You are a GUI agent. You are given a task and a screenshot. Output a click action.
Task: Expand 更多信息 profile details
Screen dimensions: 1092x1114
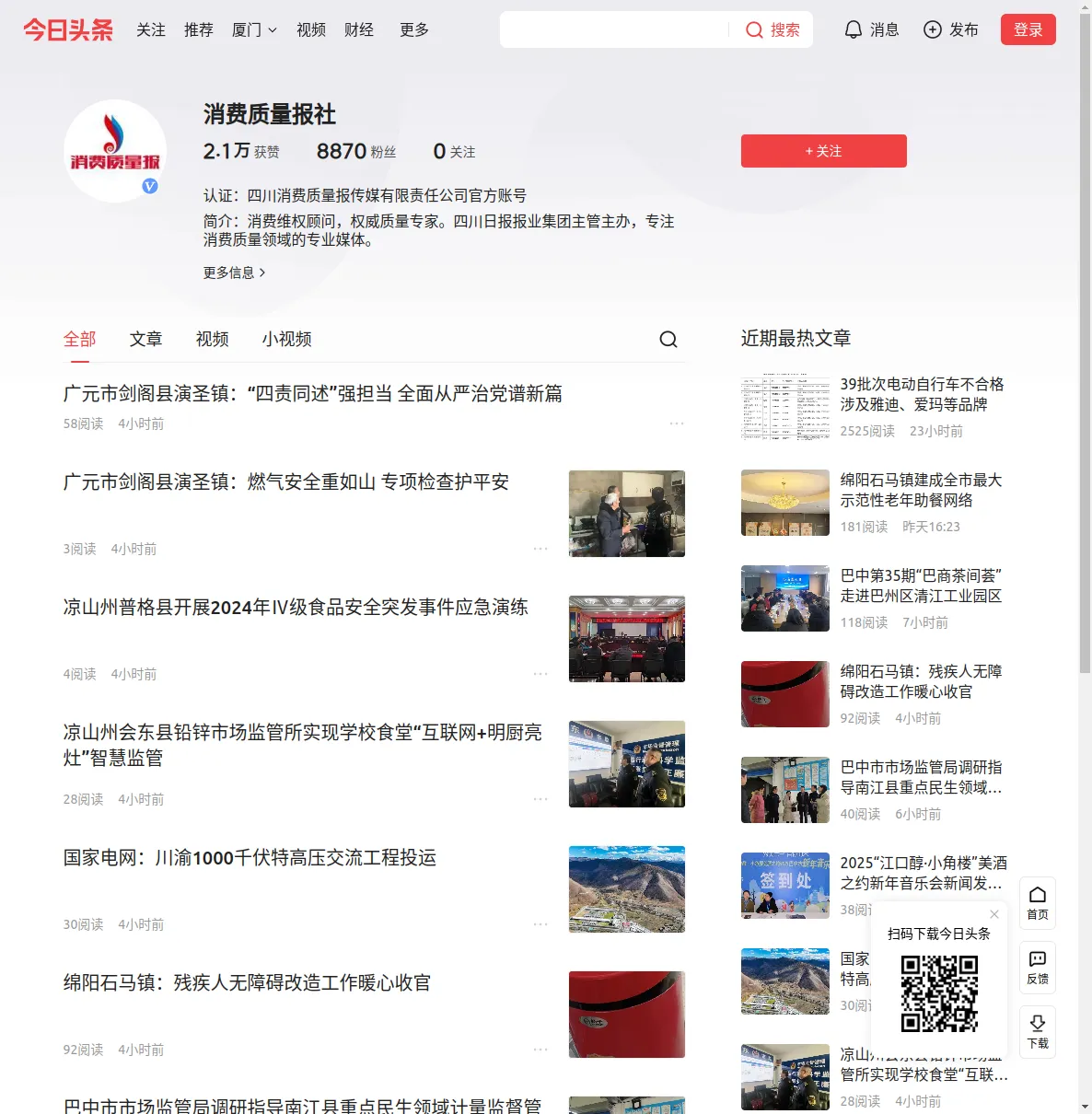[235, 273]
